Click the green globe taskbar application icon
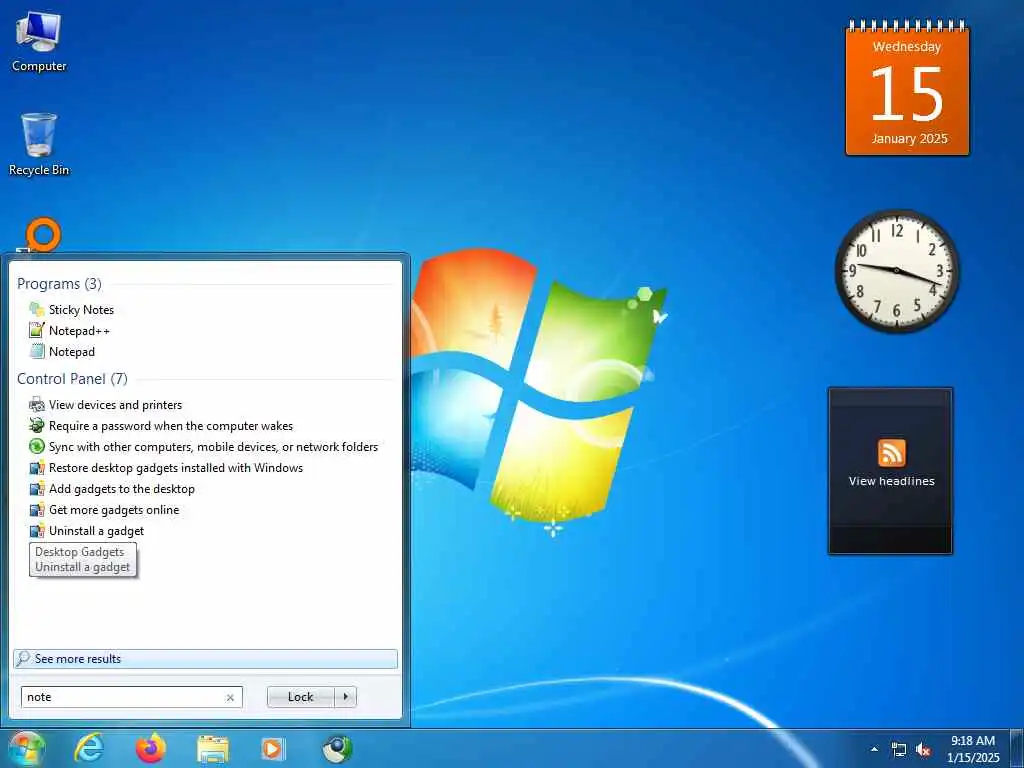The height and width of the screenshot is (768, 1024). 337,749
